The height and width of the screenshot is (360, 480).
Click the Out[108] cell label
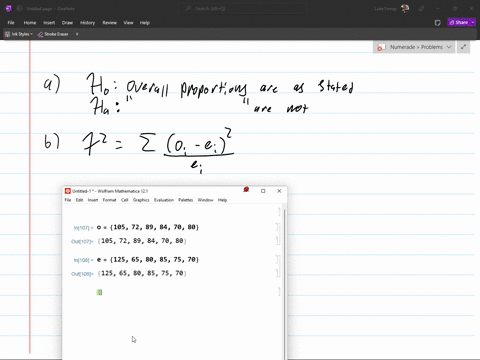(x=82, y=274)
